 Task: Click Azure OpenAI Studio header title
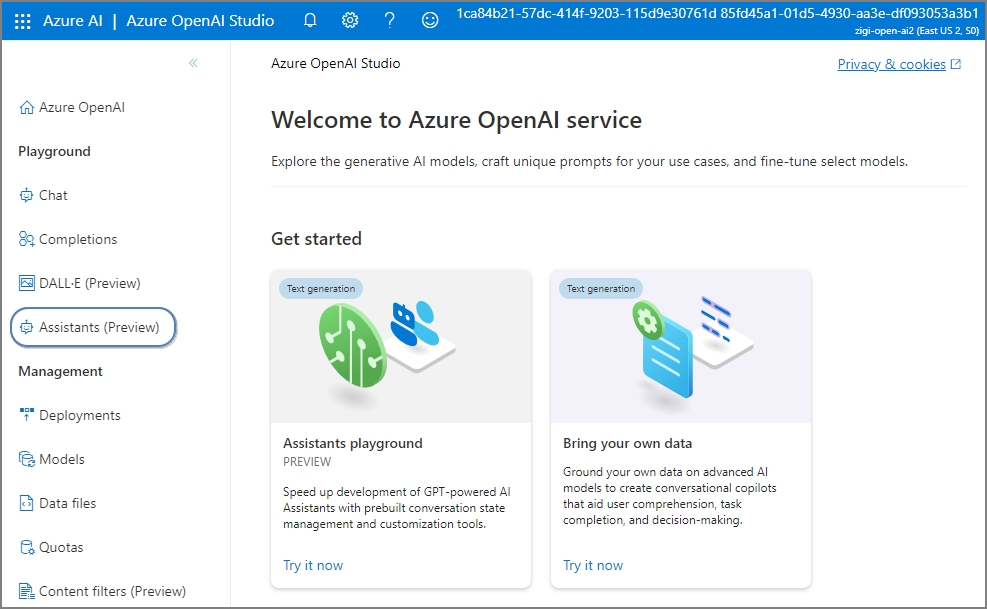click(x=200, y=21)
